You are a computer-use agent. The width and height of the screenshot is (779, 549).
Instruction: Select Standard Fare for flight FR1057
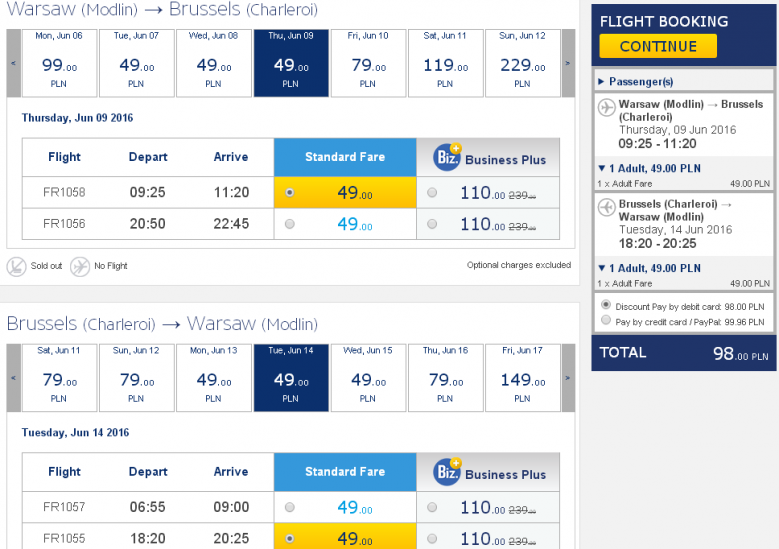click(290, 507)
